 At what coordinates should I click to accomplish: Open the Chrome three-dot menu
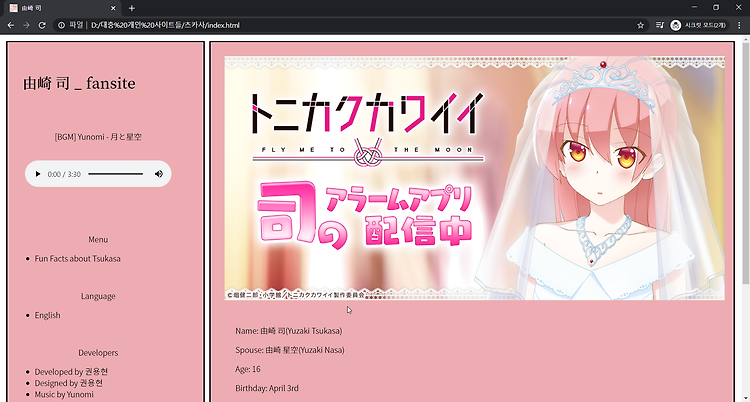(739, 25)
